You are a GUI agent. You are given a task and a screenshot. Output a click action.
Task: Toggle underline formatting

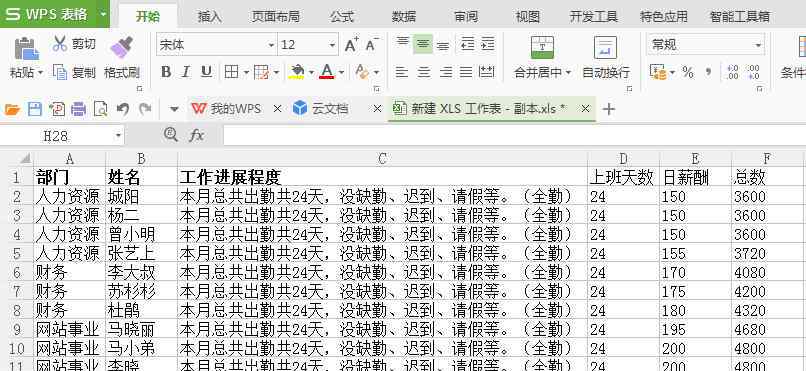click(x=206, y=72)
